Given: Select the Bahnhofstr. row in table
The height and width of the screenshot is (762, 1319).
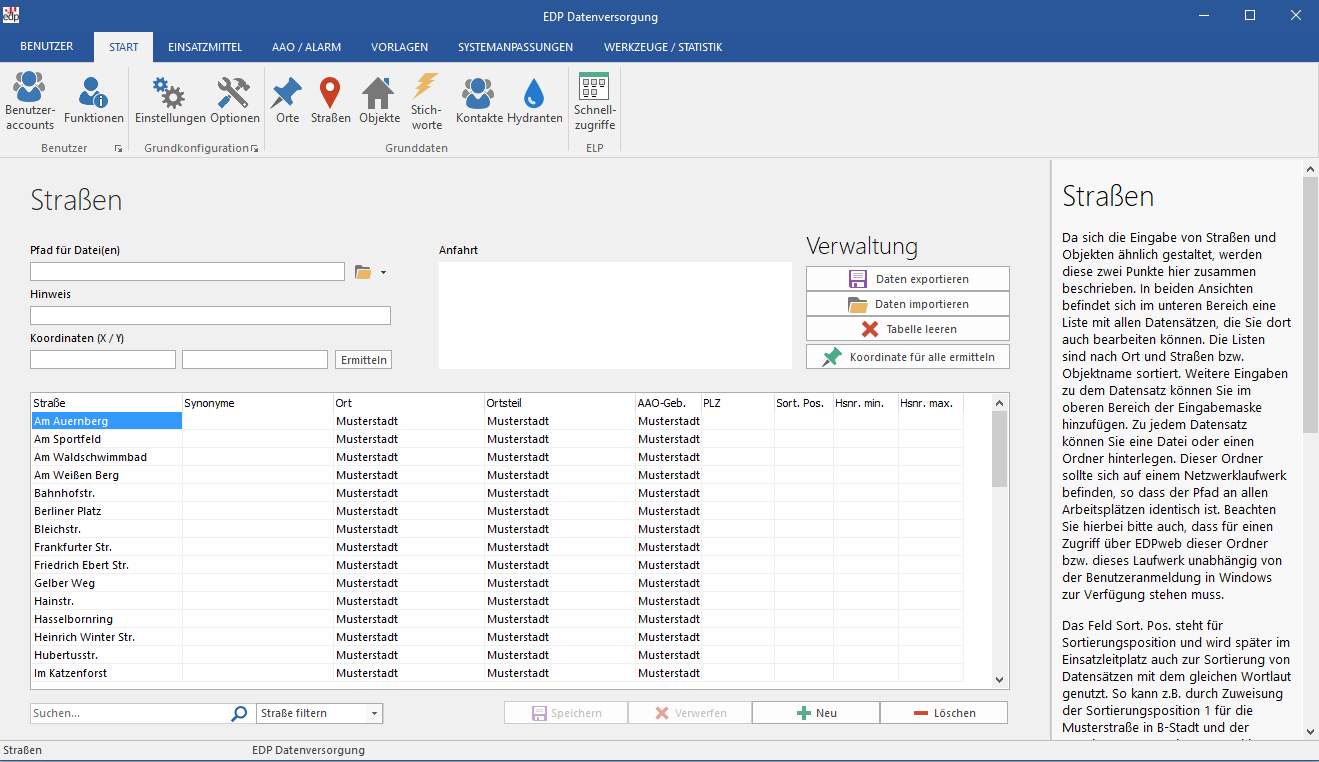Looking at the screenshot, I should click(x=106, y=493).
